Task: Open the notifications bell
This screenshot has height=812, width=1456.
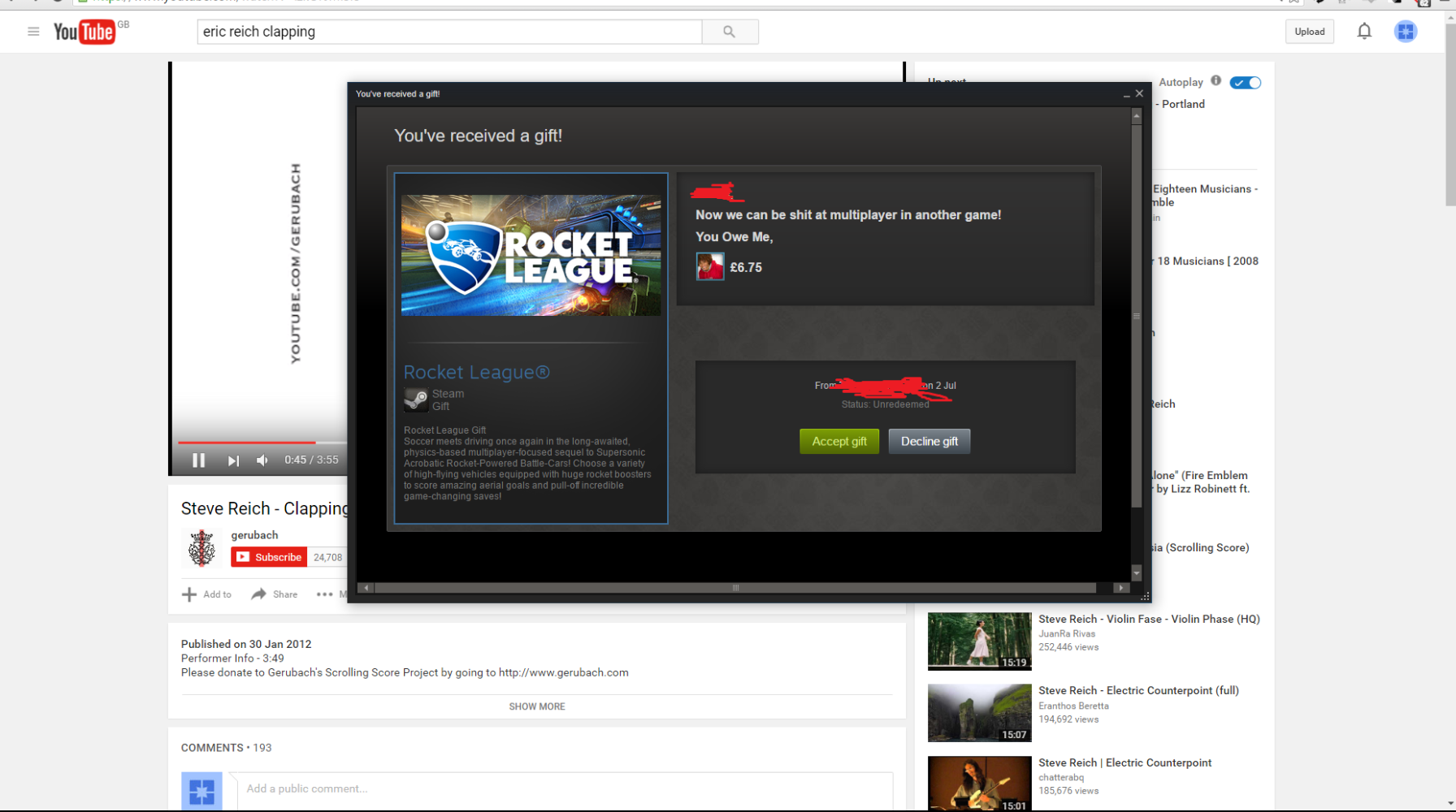Action: [1364, 32]
